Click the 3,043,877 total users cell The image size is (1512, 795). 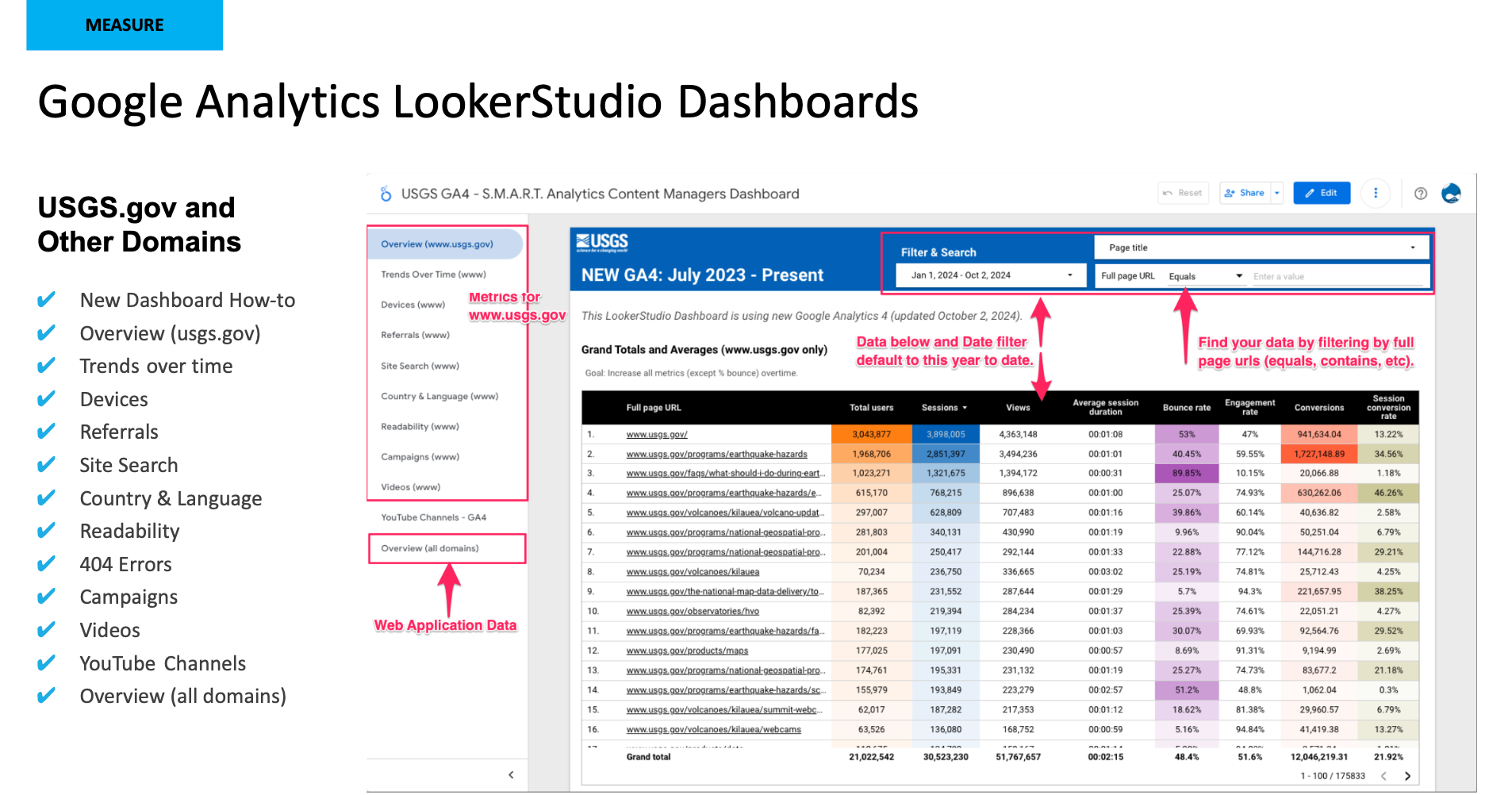click(x=871, y=435)
